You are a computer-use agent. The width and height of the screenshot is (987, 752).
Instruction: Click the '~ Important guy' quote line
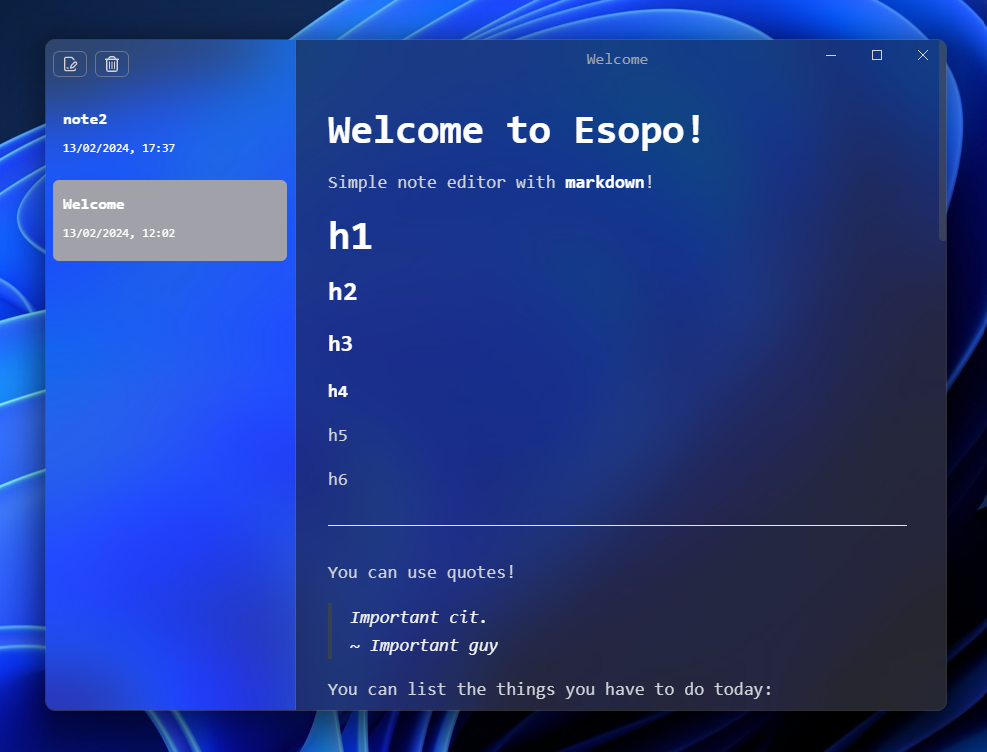coord(424,646)
